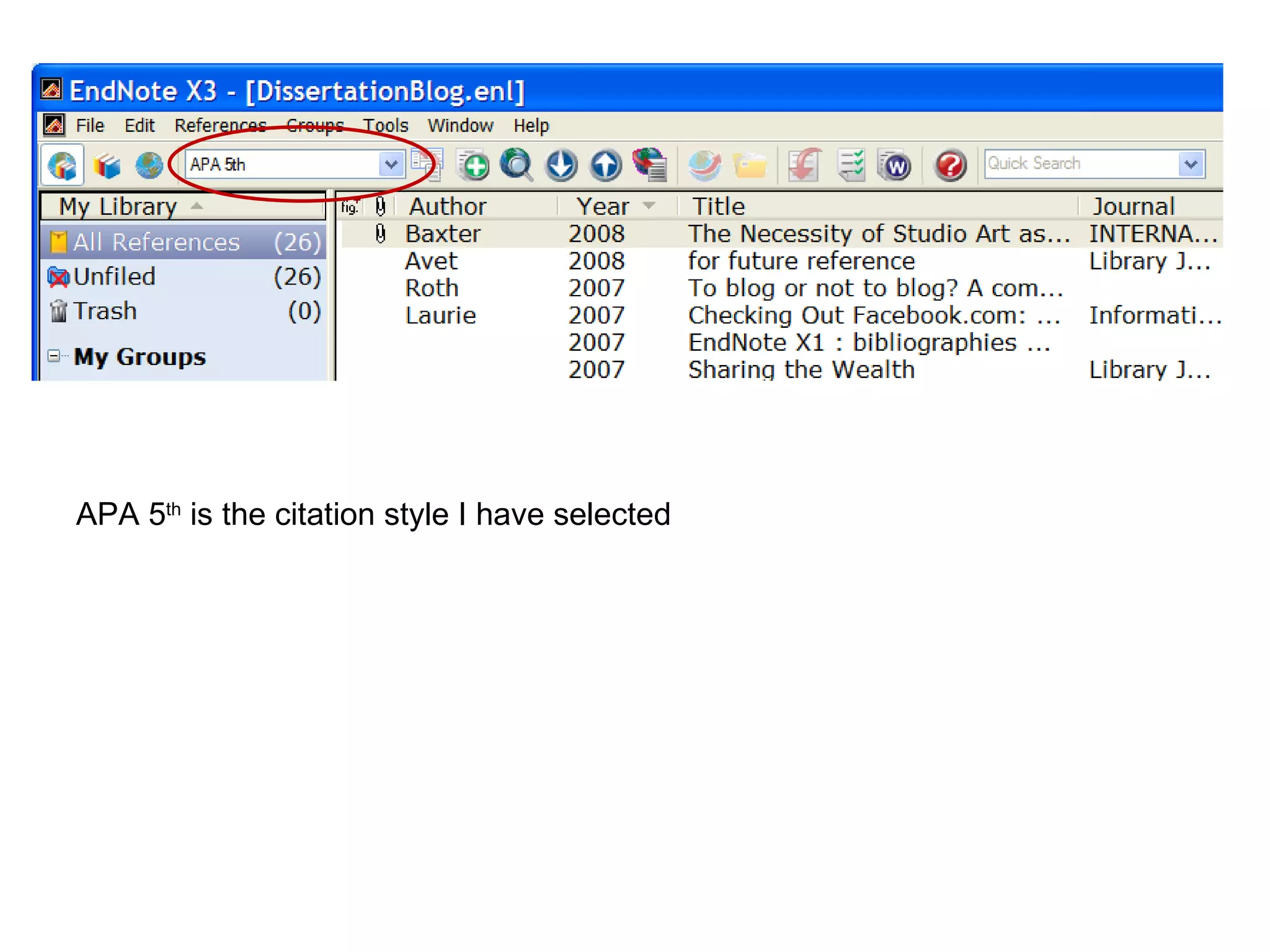Open the Groups menu
Image resolution: width=1270 pixels, height=952 pixels.
coord(314,126)
